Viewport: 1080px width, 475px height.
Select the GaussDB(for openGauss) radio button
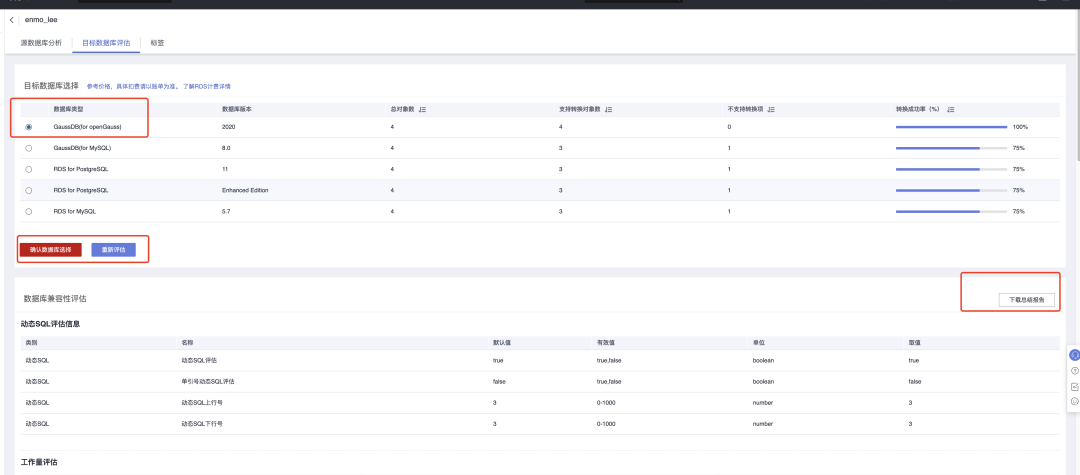(28, 127)
